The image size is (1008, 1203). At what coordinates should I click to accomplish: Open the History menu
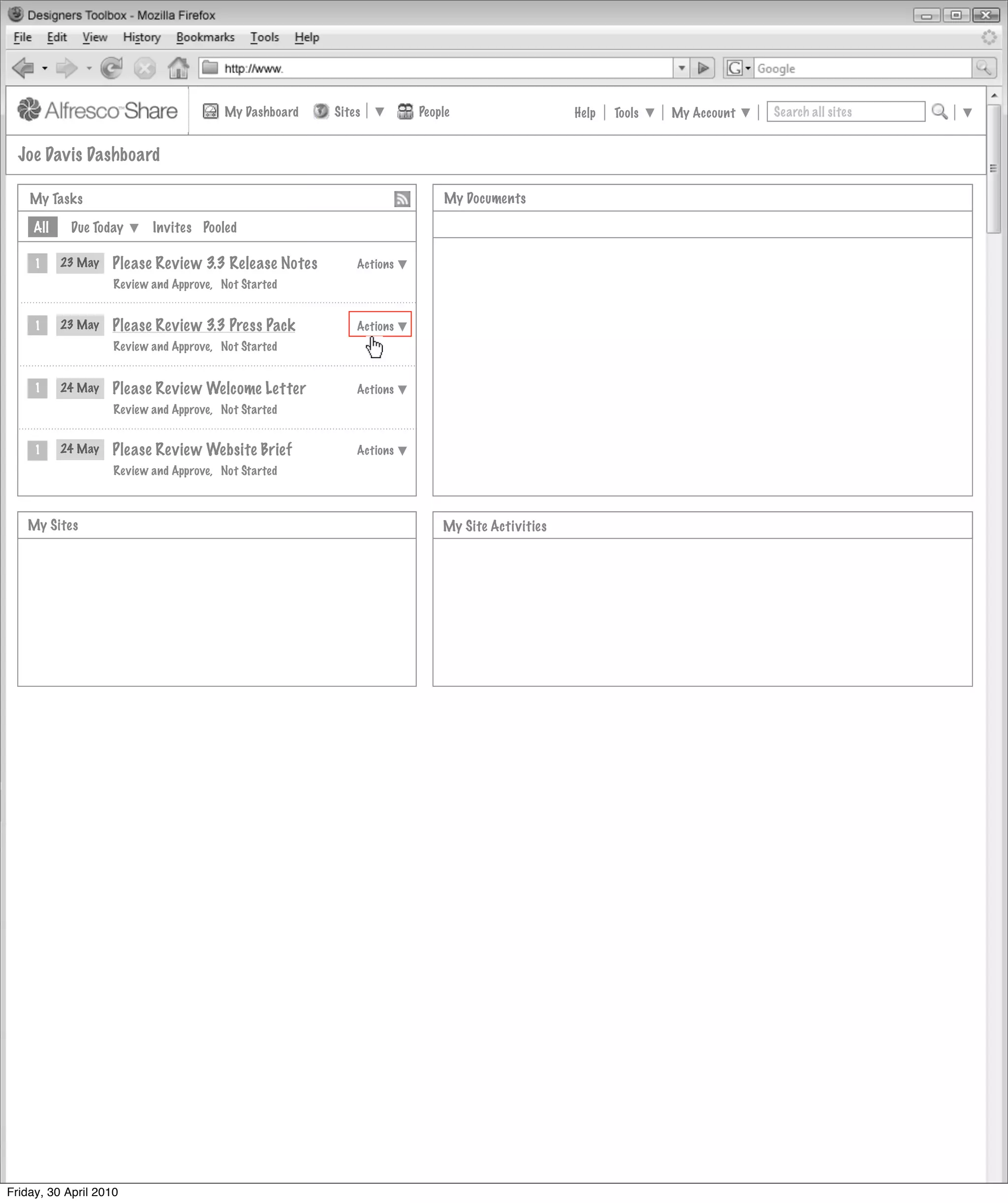coord(142,37)
